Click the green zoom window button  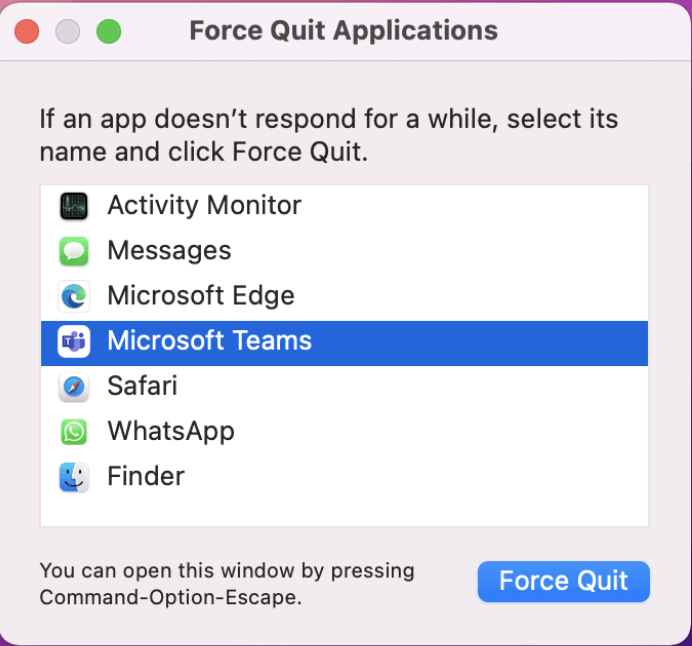109,31
